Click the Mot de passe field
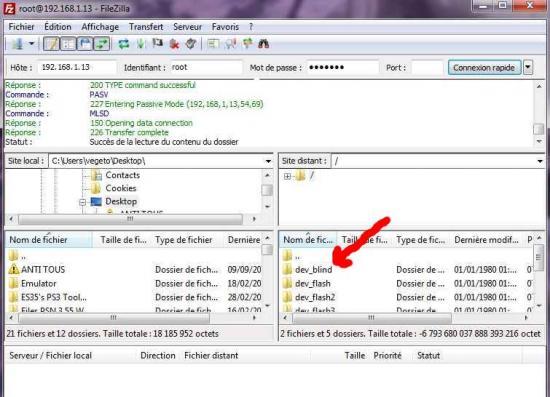This screenshot has height=397, width=550. click(342, 67)
